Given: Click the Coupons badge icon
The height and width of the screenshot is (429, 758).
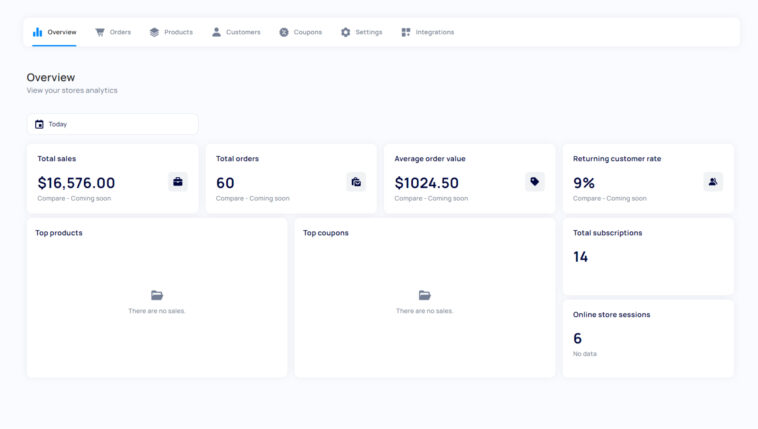Looking at the screenshot, I should pos(284,32).
